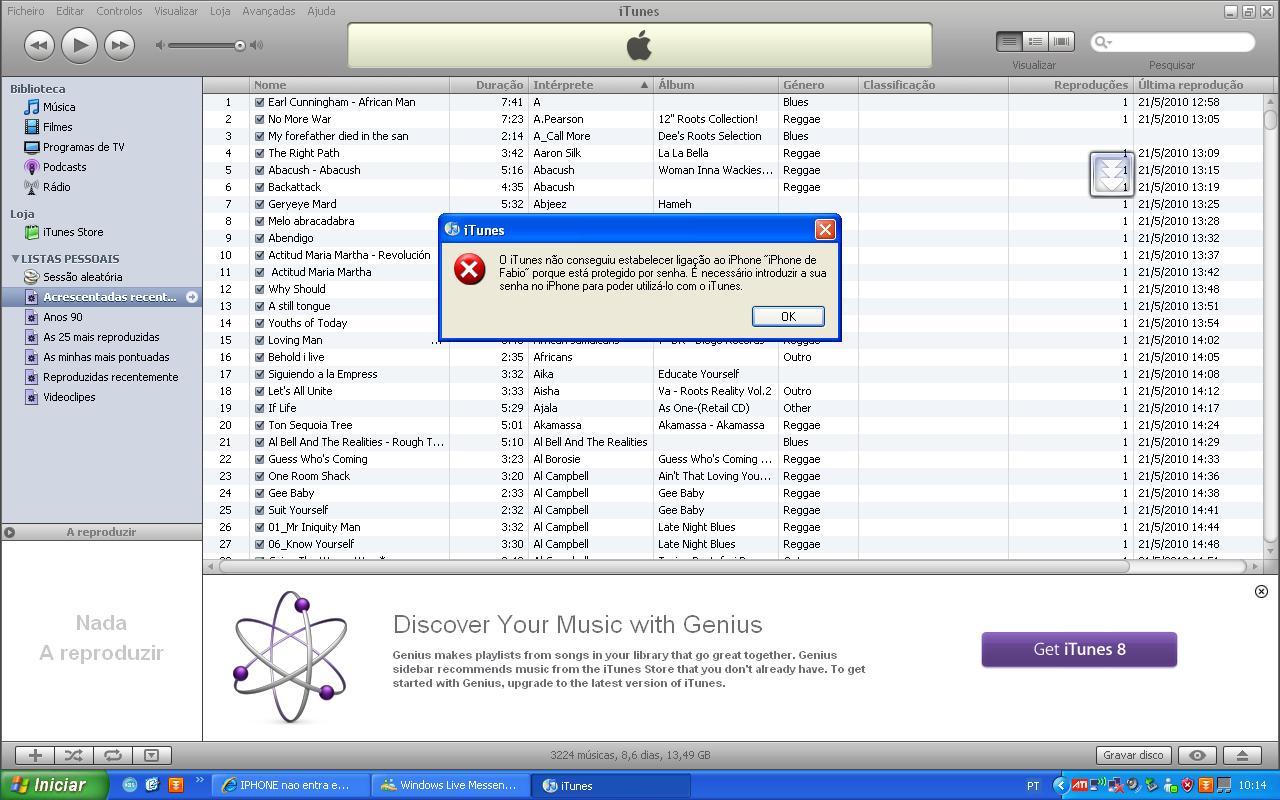
Task: Sort by Género column header
Action: [x=818, y=85]
